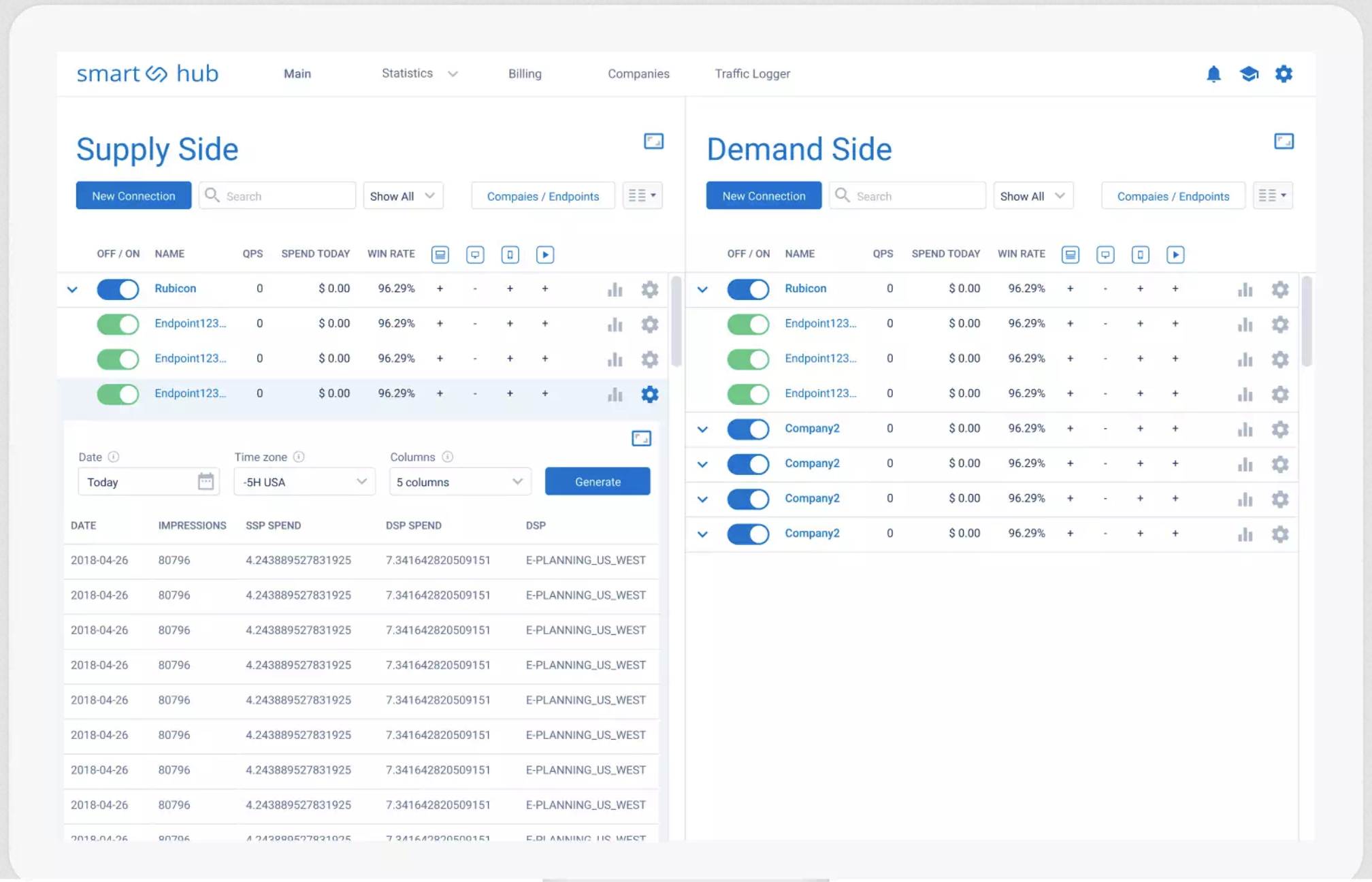
Task: Open Supply Side column layout dropdown
Action: tap(642, 196)
